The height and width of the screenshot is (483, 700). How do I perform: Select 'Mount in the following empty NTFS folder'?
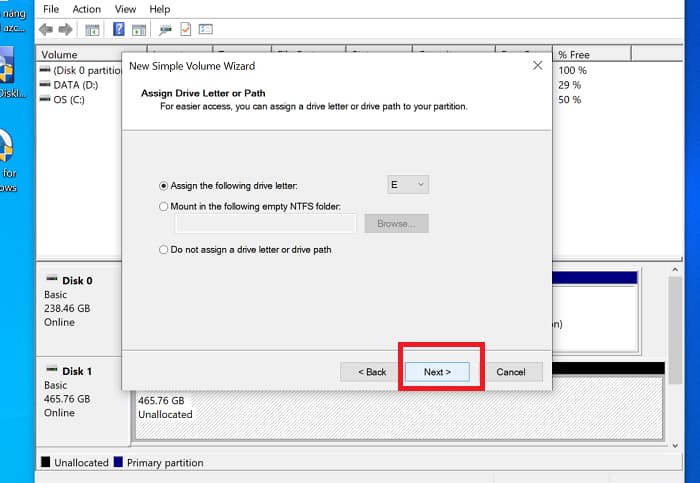coord(164,207)
